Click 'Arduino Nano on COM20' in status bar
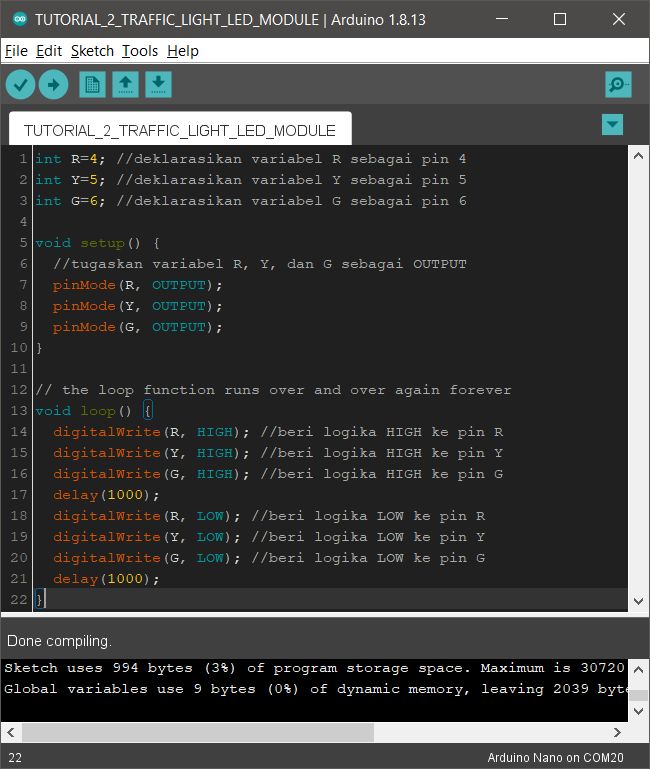Image resolution: width=650 pixels, height=769 pixels. [555, 758]
